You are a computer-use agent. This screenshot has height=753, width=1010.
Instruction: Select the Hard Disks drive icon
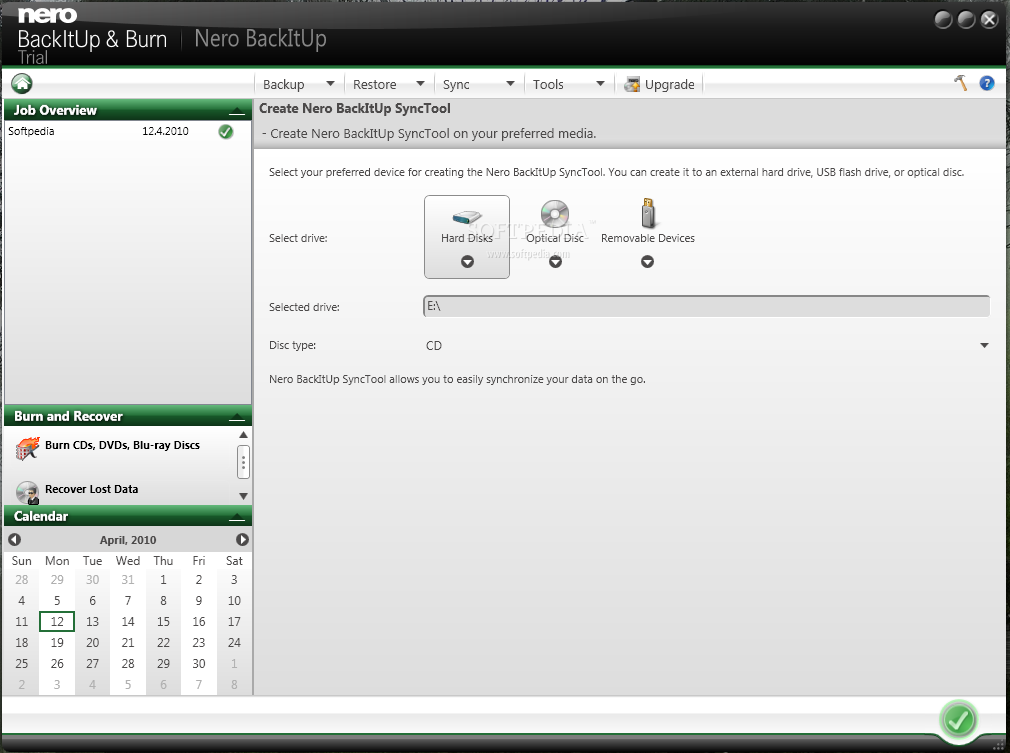(467, 217)
